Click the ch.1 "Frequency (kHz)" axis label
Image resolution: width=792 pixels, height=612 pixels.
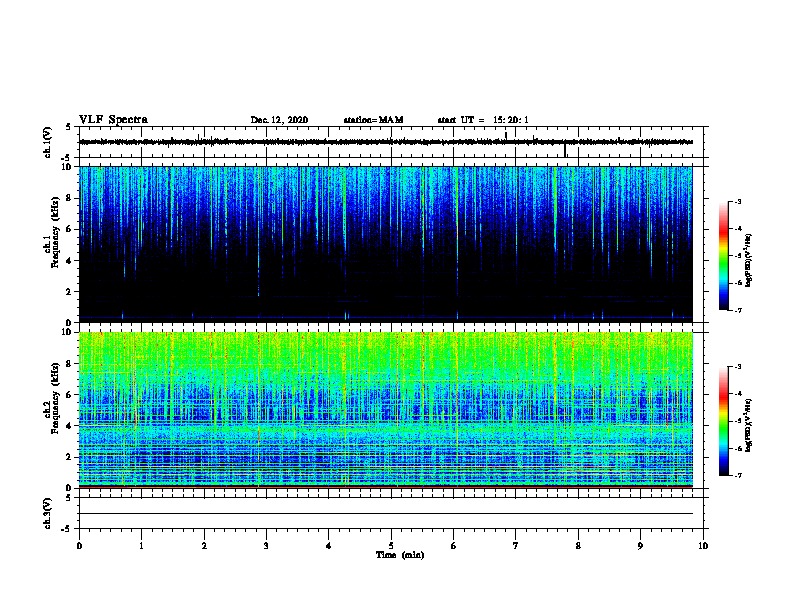click(55, 232)
